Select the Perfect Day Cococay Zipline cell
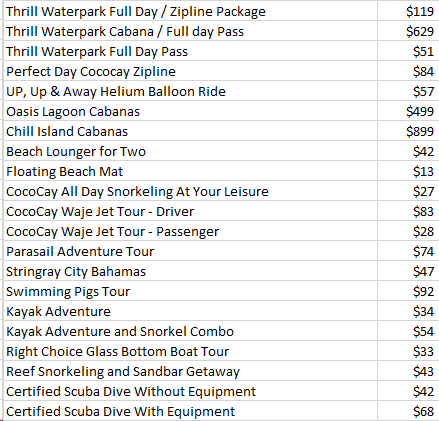 coord(190,71)
